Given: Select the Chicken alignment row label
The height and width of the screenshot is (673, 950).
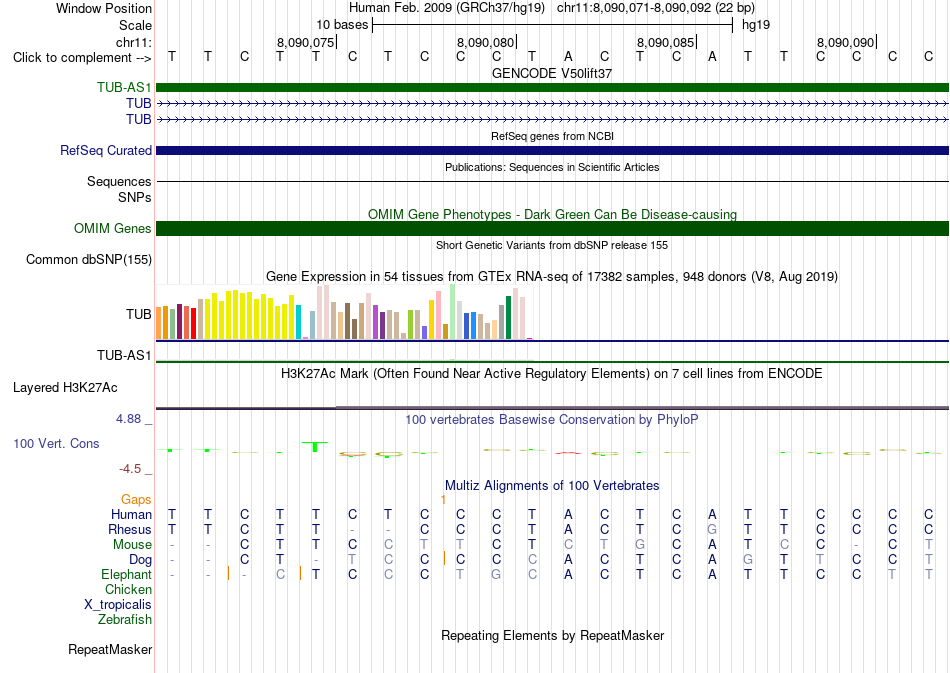Looking at the screenshot, I should tap(128, 589).
